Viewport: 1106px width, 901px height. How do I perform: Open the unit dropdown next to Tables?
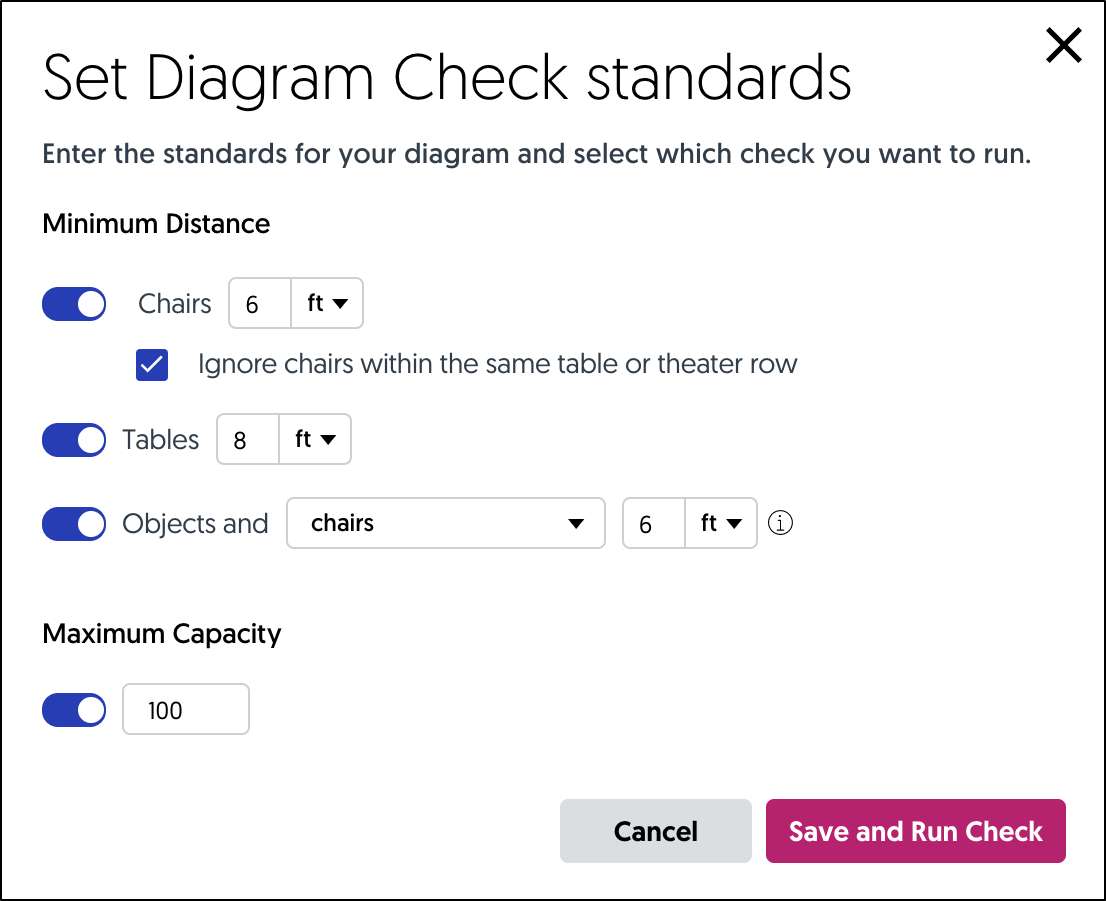coord(315,439)
